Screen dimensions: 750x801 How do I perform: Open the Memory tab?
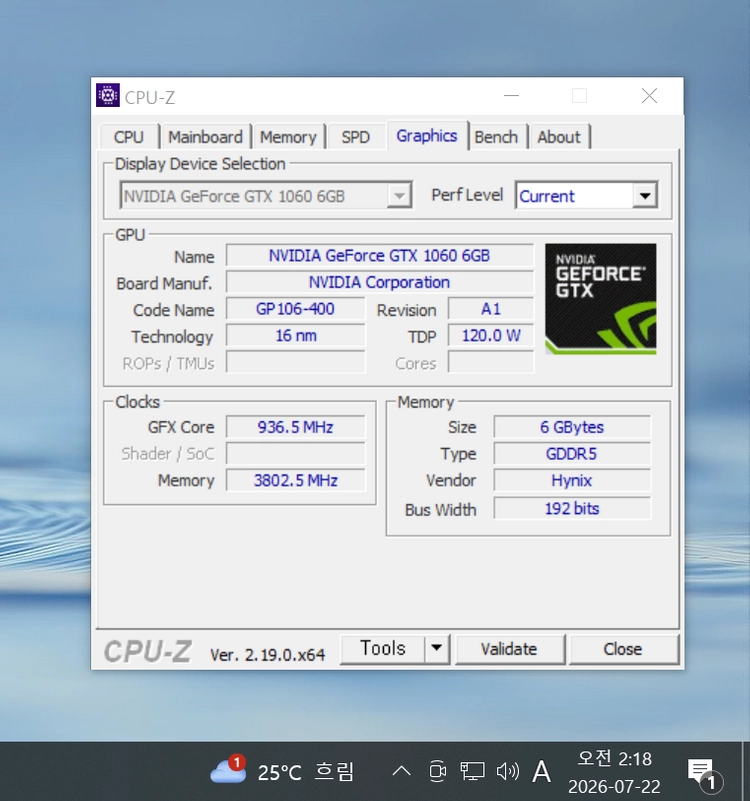[x=288, y=137]
